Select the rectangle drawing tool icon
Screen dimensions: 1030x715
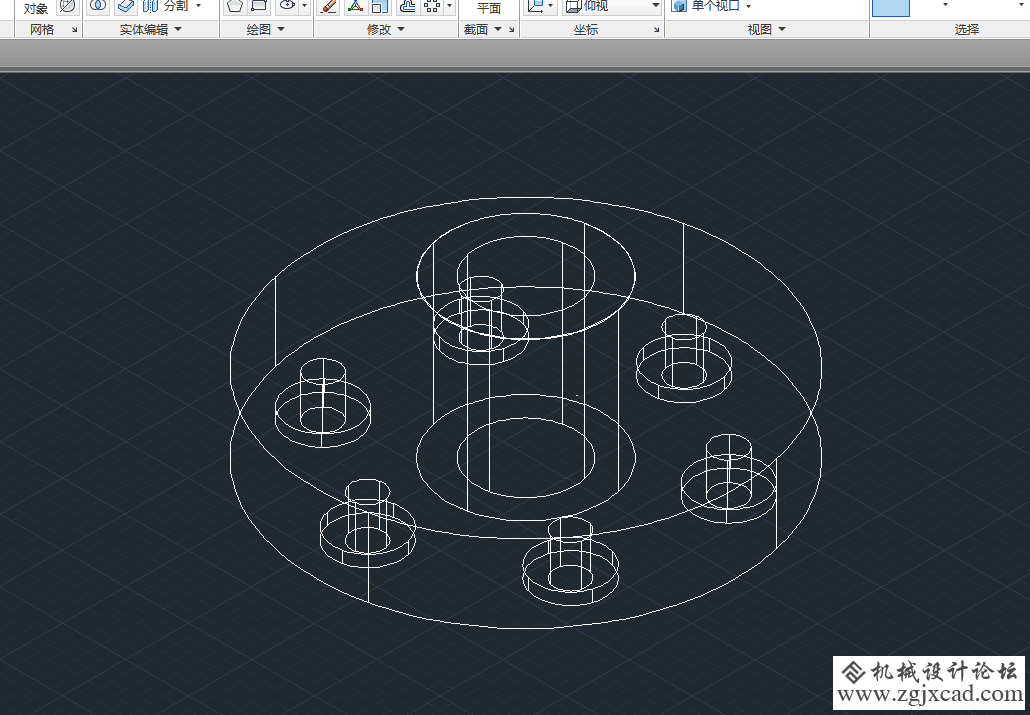click(x=259, y=6)
